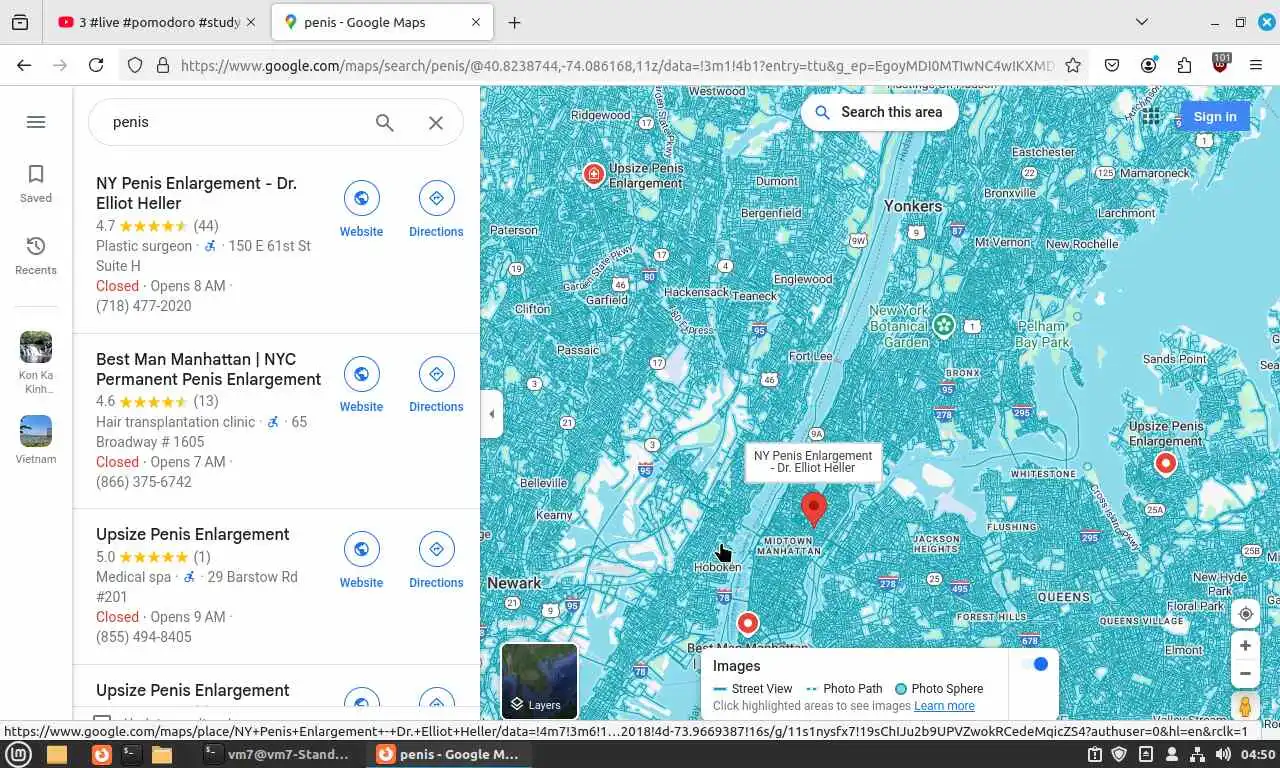The height and width of the screenshot is (768, 1280).
Task: Click the Upsize medical pin near Ridgewood
Action: 594,175
